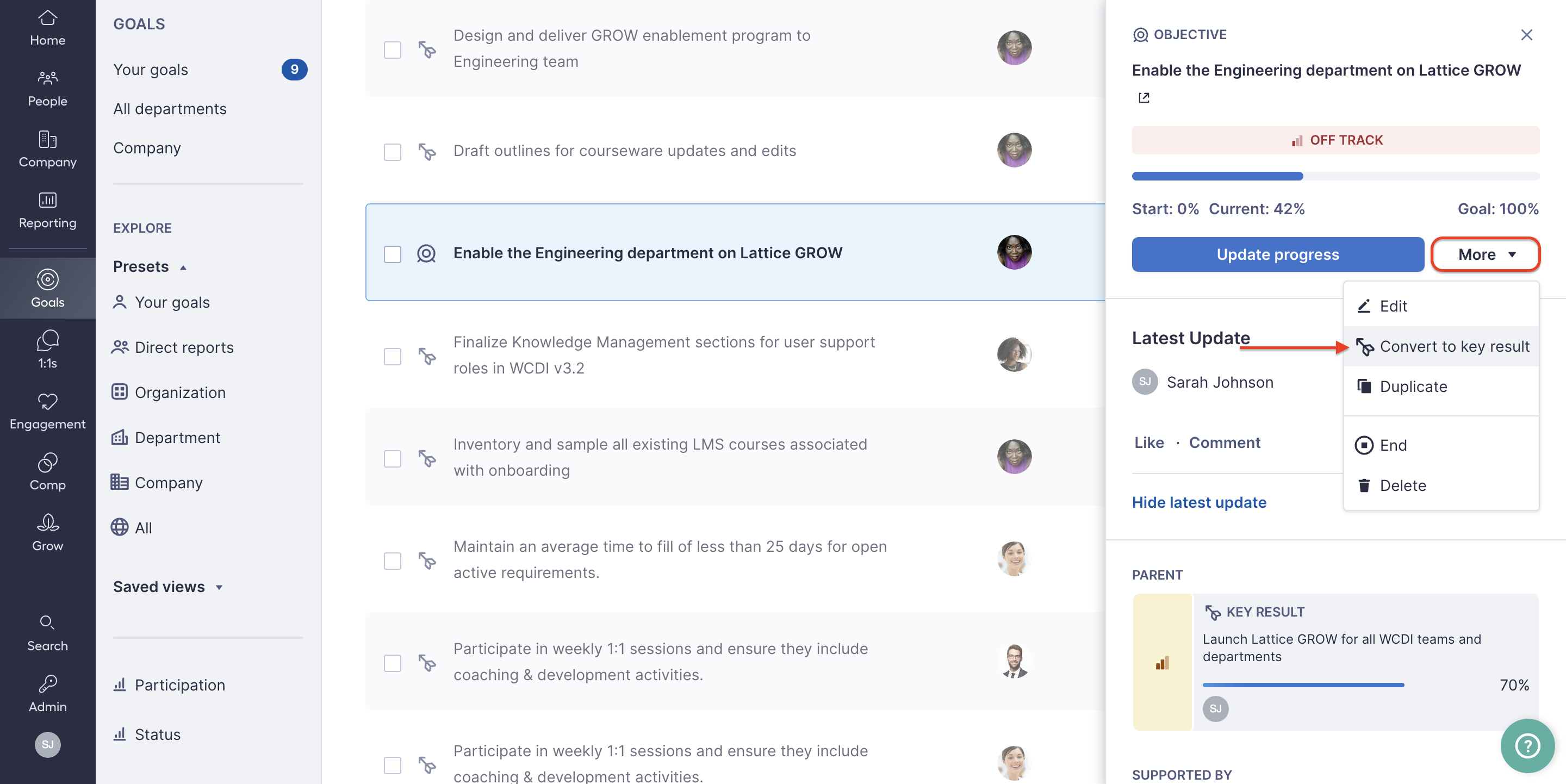
Task: Check the last Participate in weekly 1:1 row
Action: point(393,764)
